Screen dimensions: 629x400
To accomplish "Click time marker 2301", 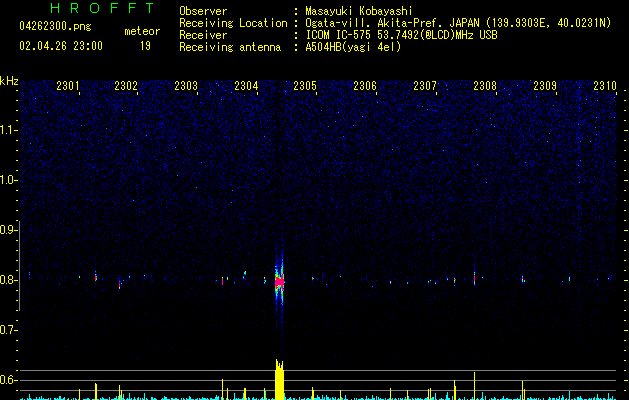I will tap(68, 86).
